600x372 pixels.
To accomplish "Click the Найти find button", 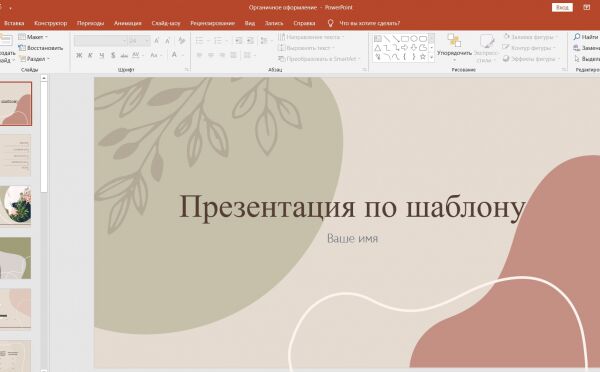I will [586, 37].
